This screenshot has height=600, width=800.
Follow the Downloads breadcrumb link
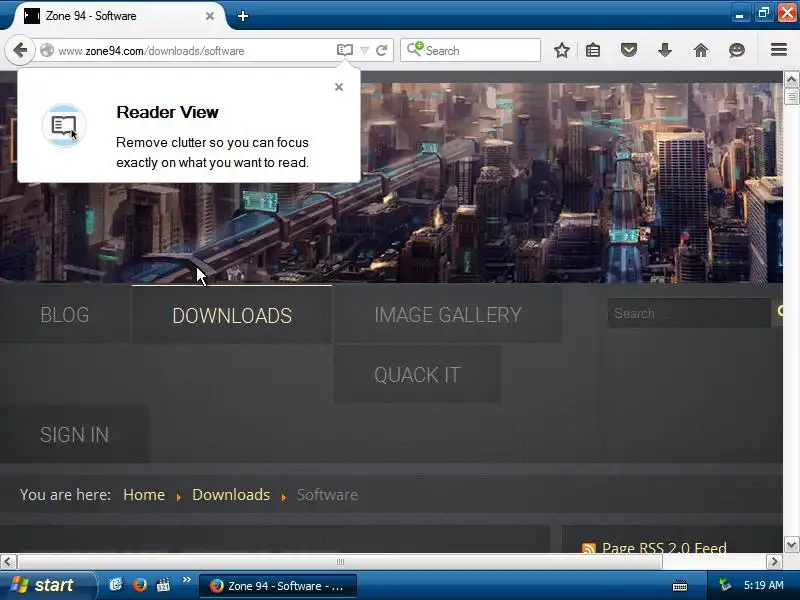click(x=231, y=494)
